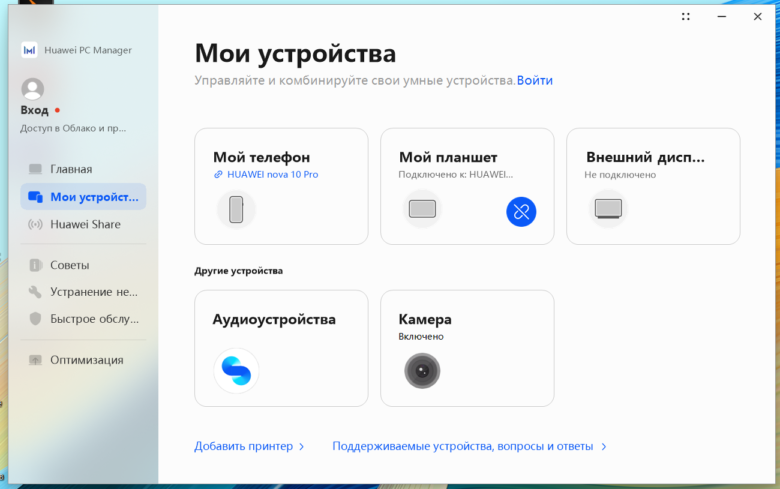This screenshot has width=780, height=489.
Task: Open Быстрое обслуживание section
Action: point(83,319)
